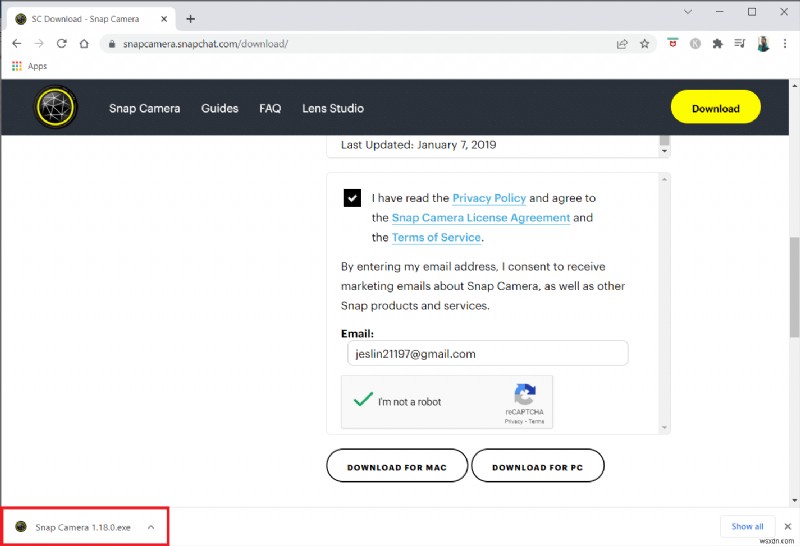Open the Terms of Service link
Screen dimensions: 800x546
(436, 237)
